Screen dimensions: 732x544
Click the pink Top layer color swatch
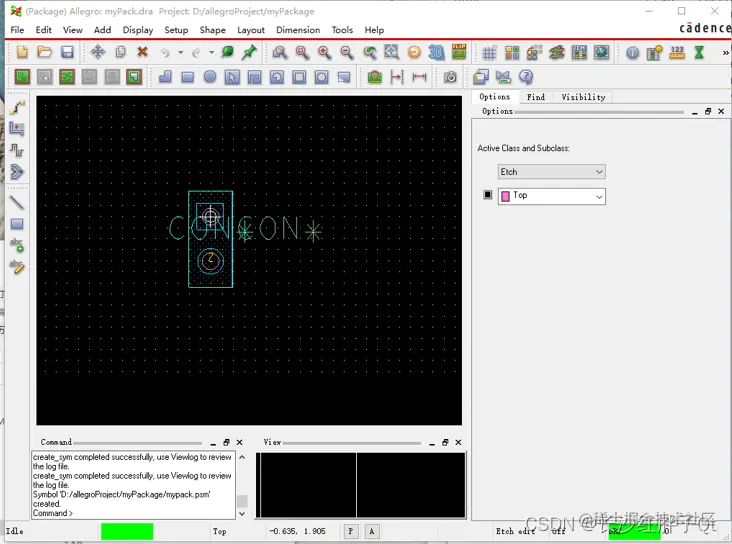[x=505, y=197]
